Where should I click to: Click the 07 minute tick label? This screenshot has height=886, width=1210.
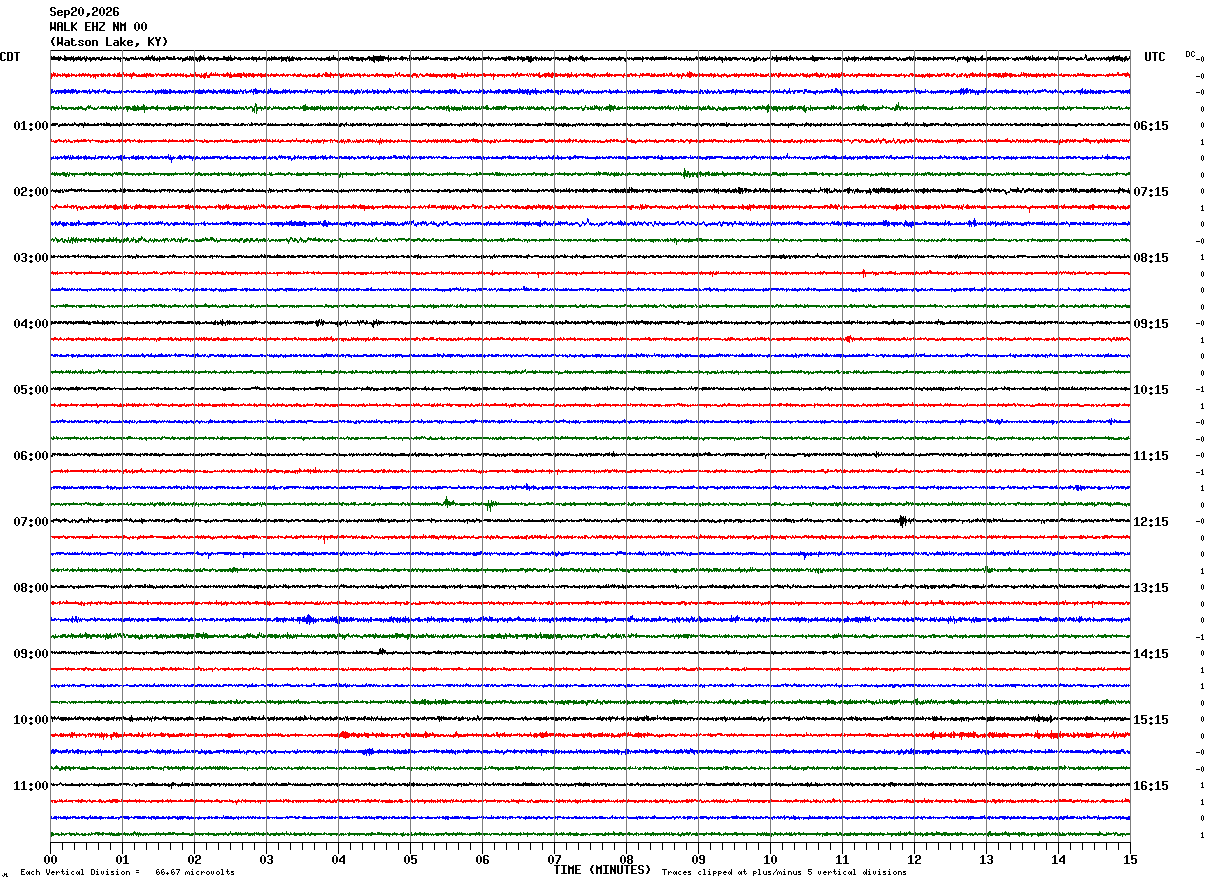point(554,859)
